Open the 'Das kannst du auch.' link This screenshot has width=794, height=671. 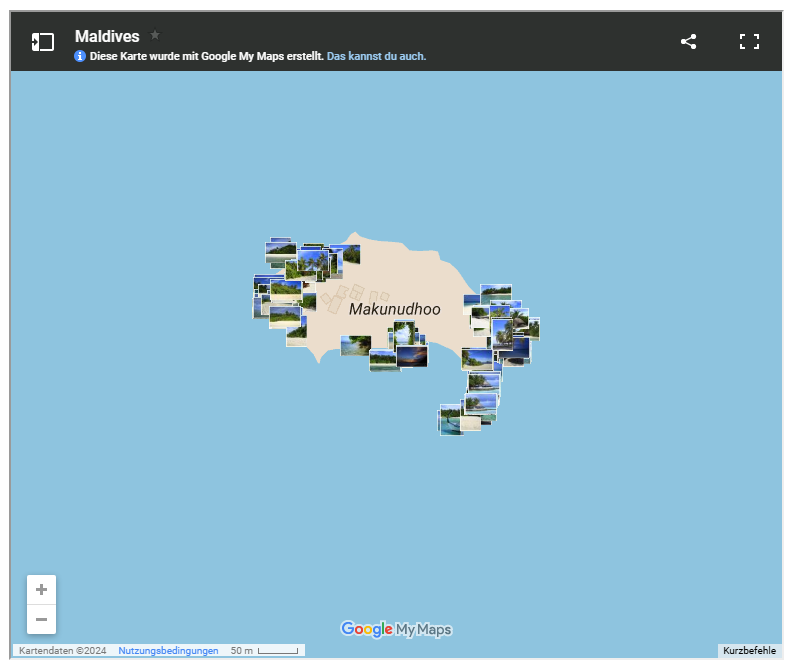[x=376, y=57]
